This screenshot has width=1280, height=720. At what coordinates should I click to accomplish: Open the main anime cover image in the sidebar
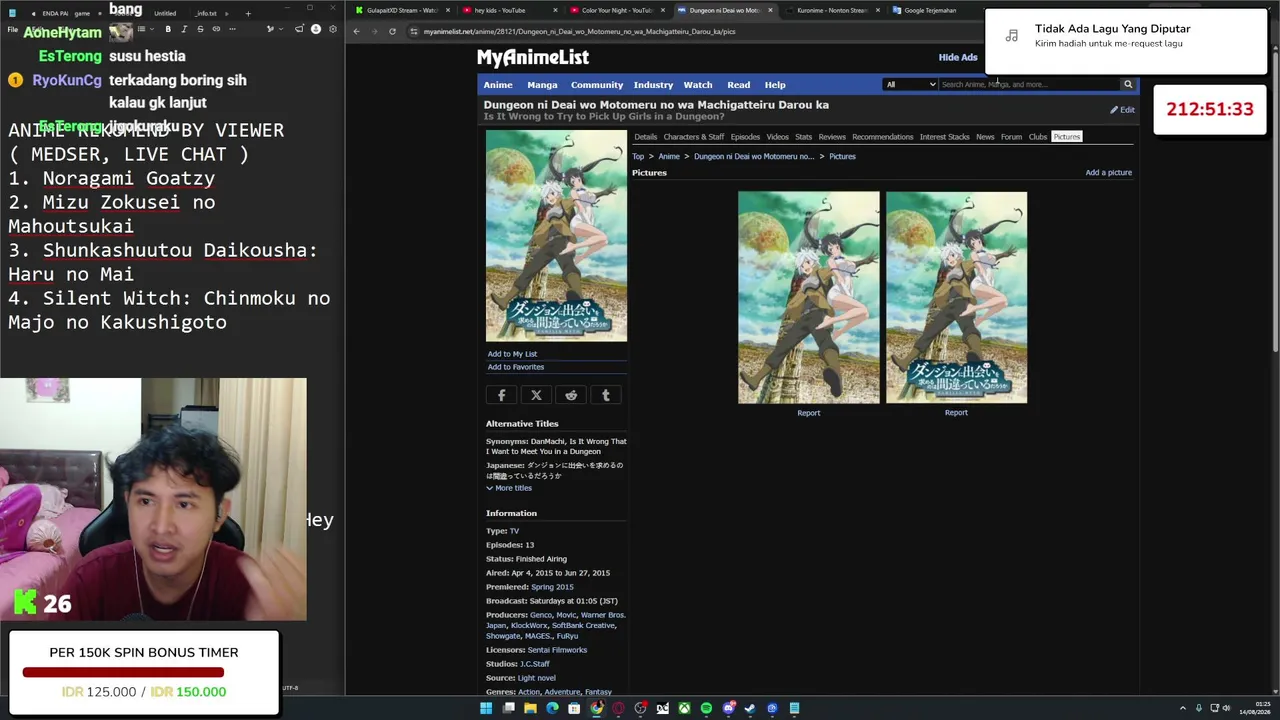coord(556,236)
